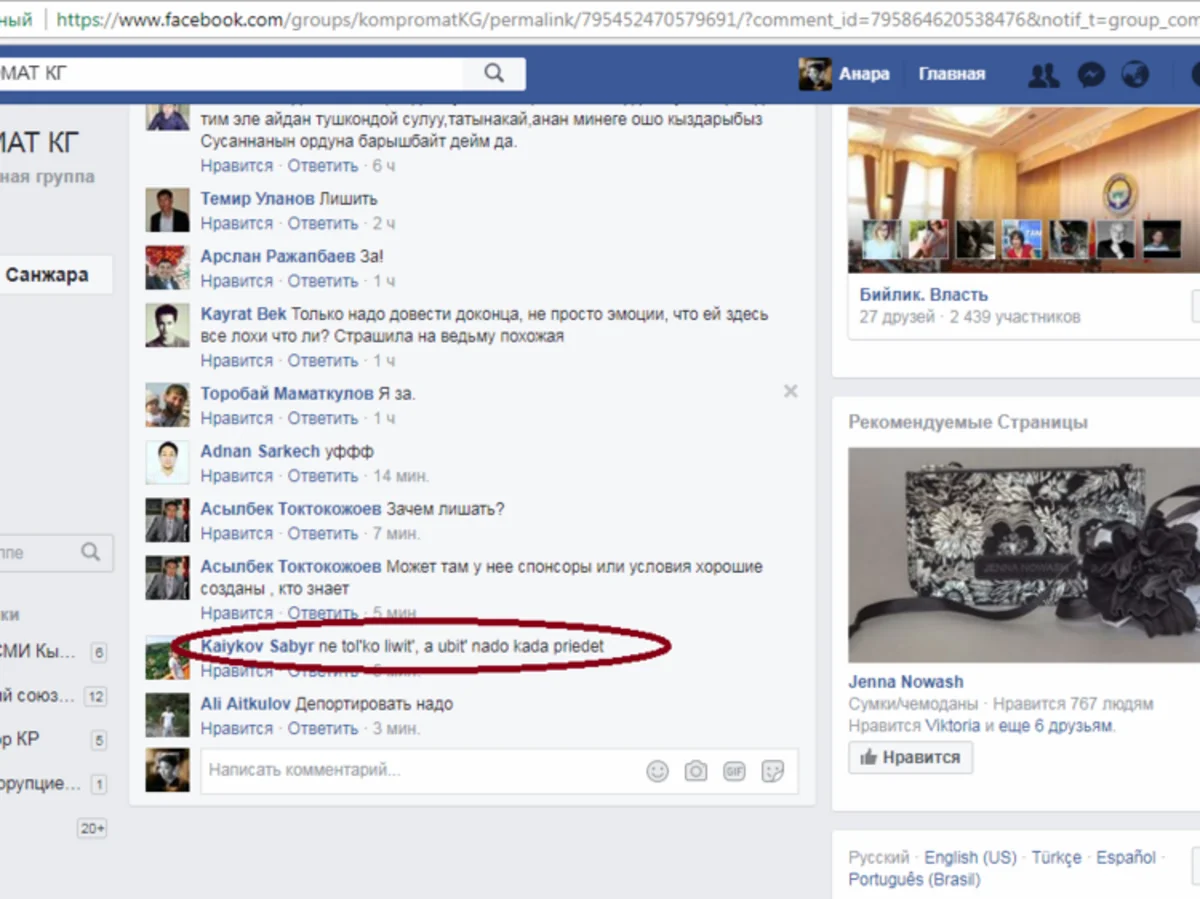Screen dimensions: 1200x899
Task: Open Kayrat Bek's avatar thumbnail
Action: 167,325
